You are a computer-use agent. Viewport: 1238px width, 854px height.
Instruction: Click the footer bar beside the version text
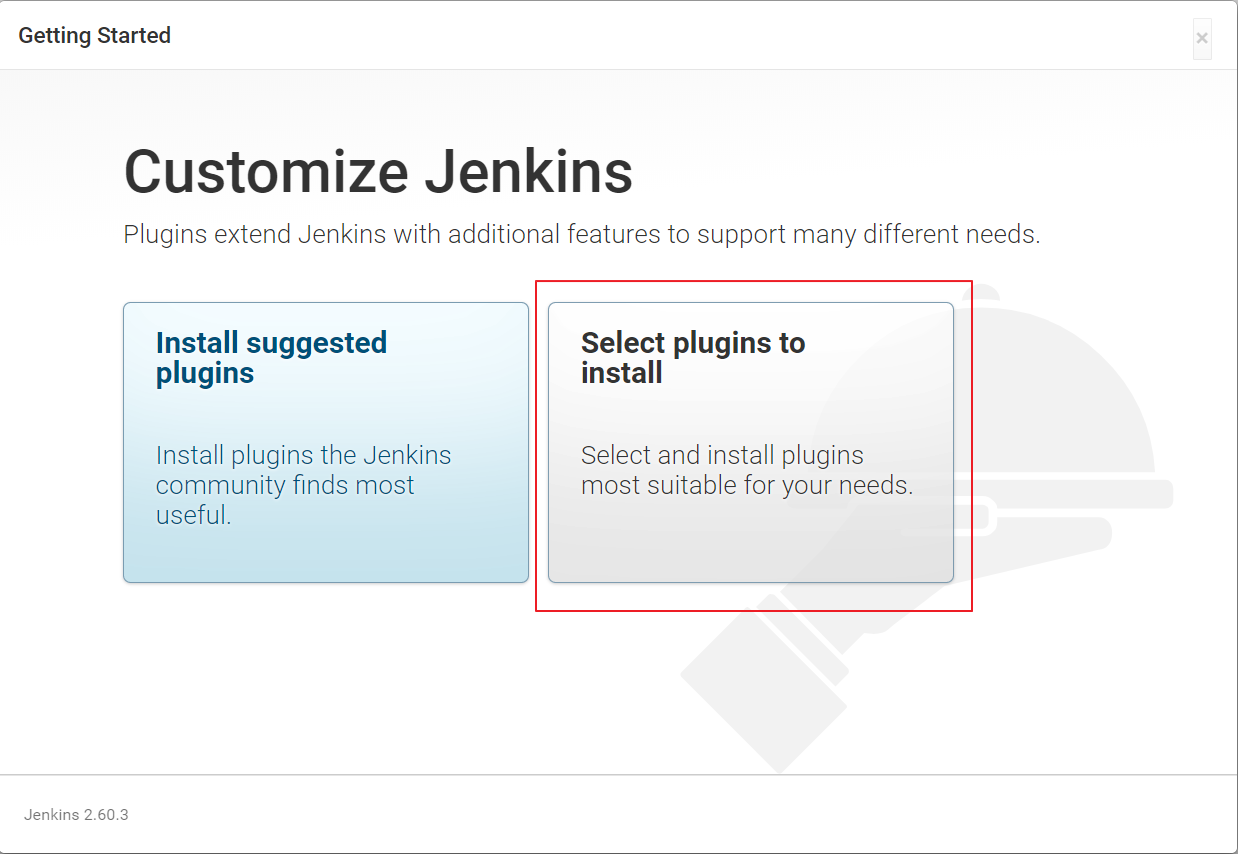point(680,814)
